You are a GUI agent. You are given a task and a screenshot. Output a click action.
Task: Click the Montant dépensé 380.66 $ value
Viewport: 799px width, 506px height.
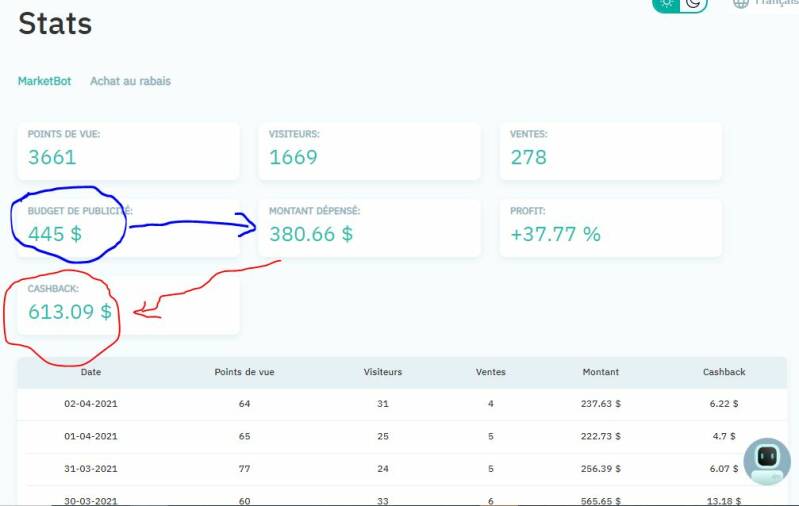tap(311, 234)
